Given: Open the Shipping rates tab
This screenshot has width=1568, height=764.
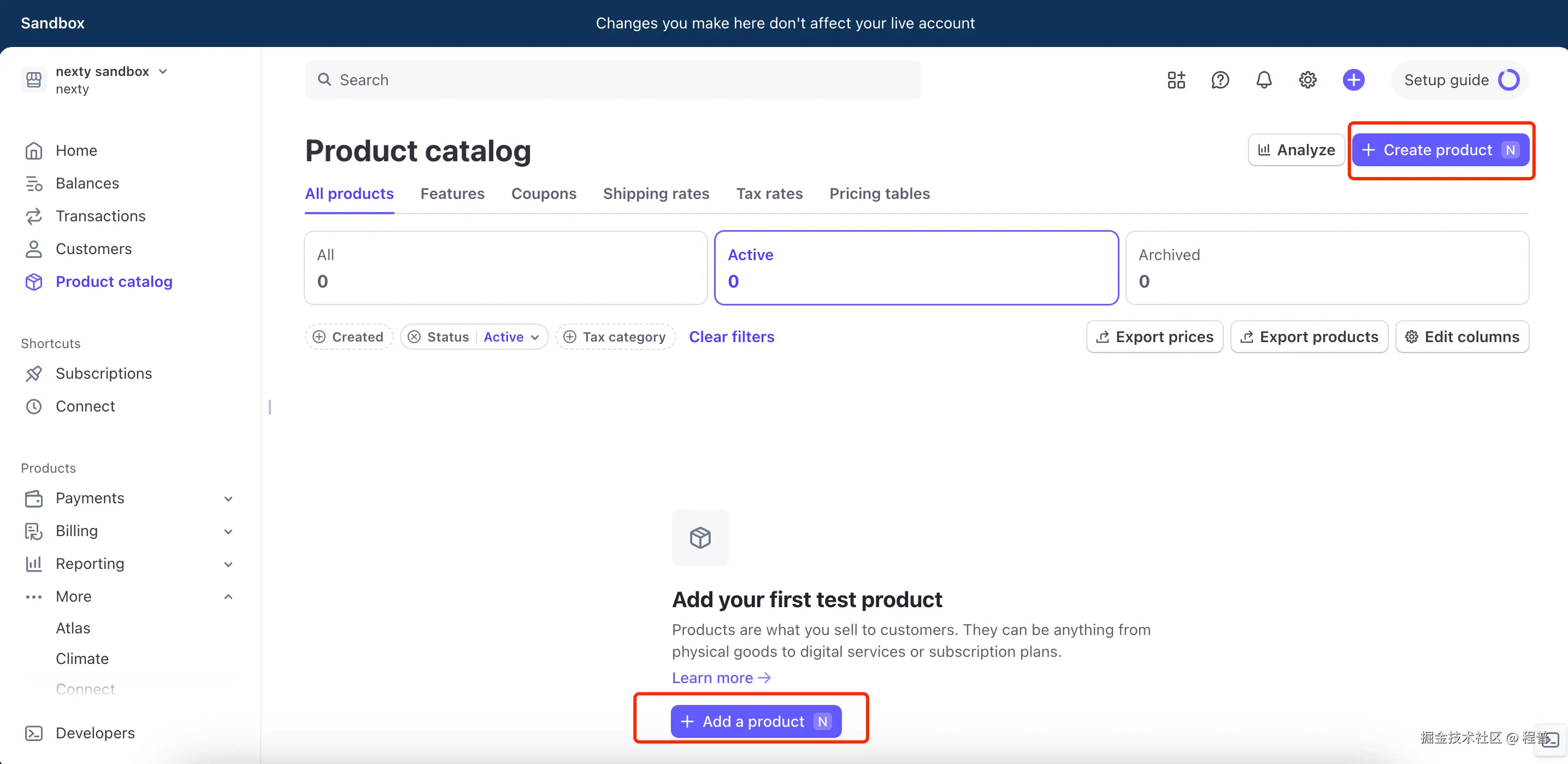Looking at the screenshot, I should 656,193.
